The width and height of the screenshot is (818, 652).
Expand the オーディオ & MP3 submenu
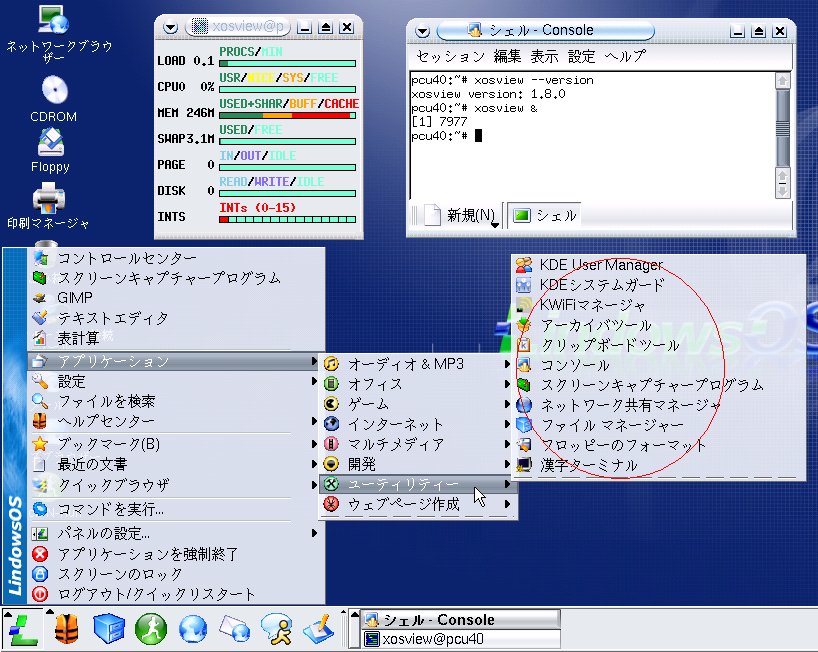(418, 364)
